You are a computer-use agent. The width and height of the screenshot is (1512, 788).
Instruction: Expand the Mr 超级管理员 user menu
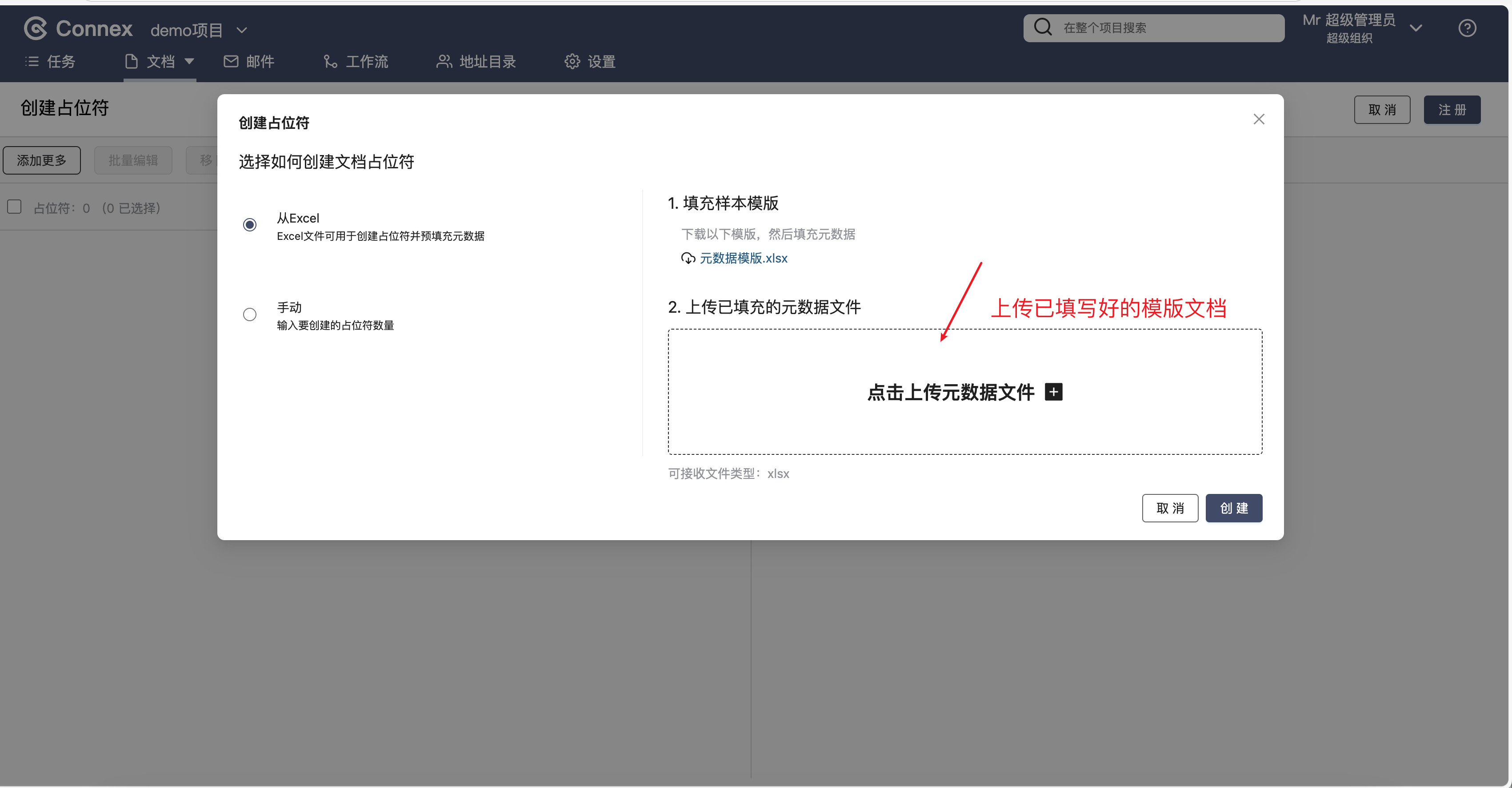pyautogui.click(x=1415, y=28)
